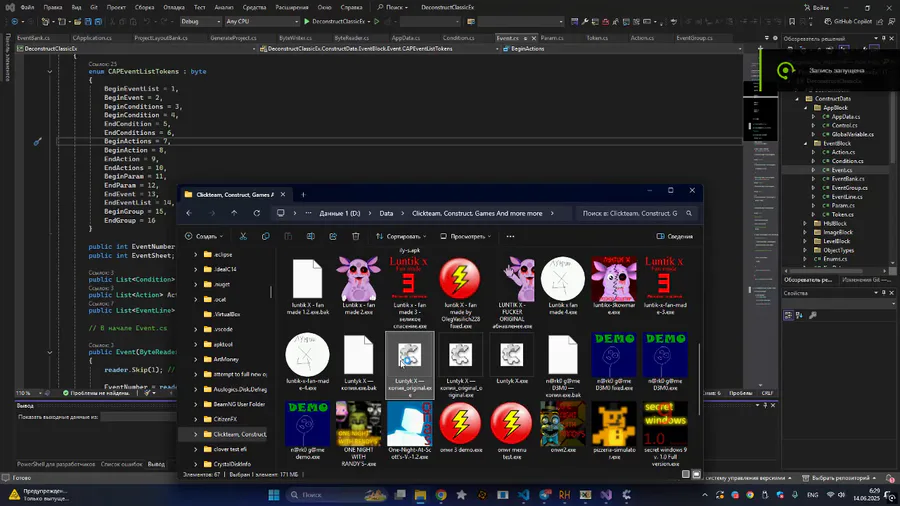Open Отладка menu in Visual Studio
The image size is (900, 506).
tap(173, 7)
